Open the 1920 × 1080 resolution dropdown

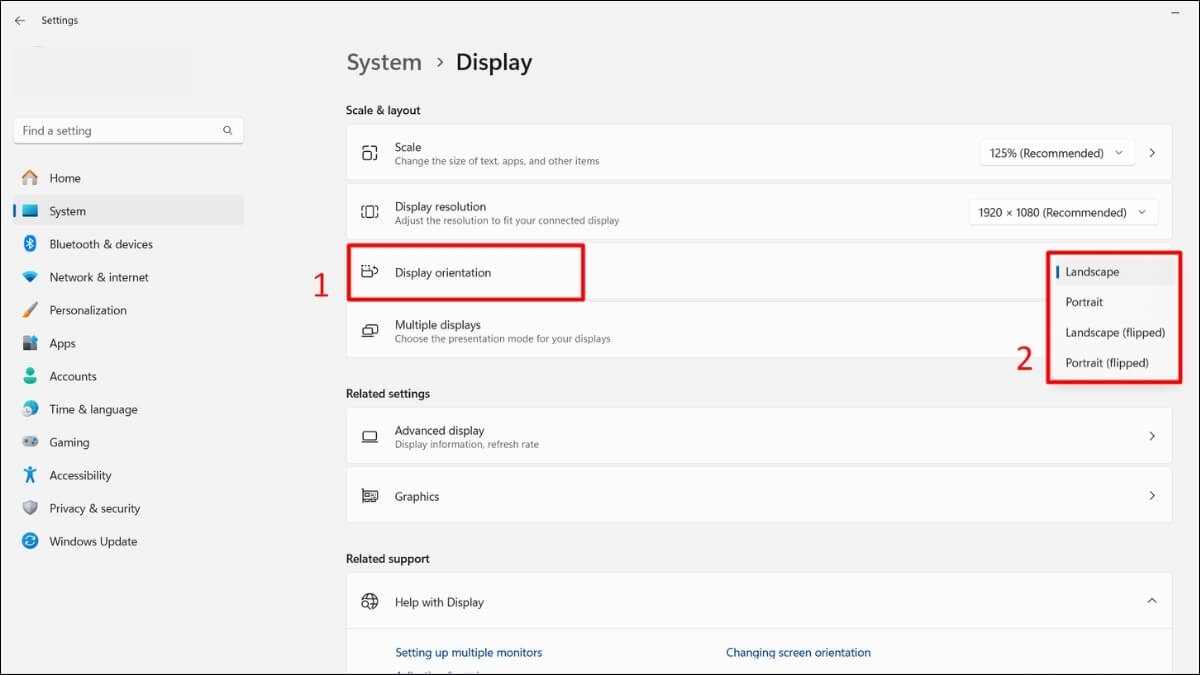1063,212
